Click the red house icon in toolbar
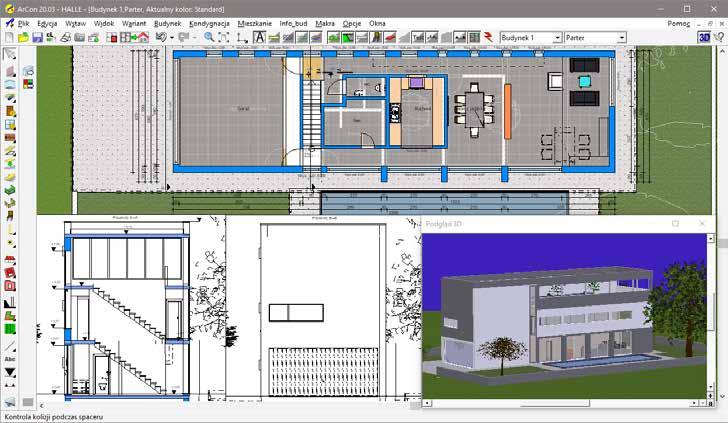This screenshot has width=728, height=423. coord(143,38)
